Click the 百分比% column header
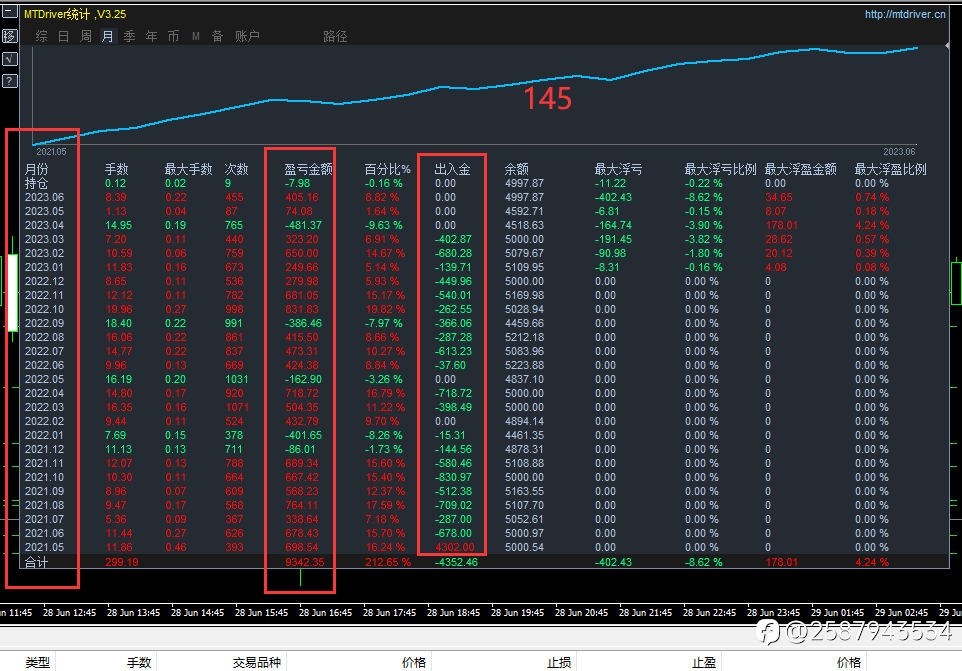The height and width of the screenshot is (671, 962). (387, 169)
